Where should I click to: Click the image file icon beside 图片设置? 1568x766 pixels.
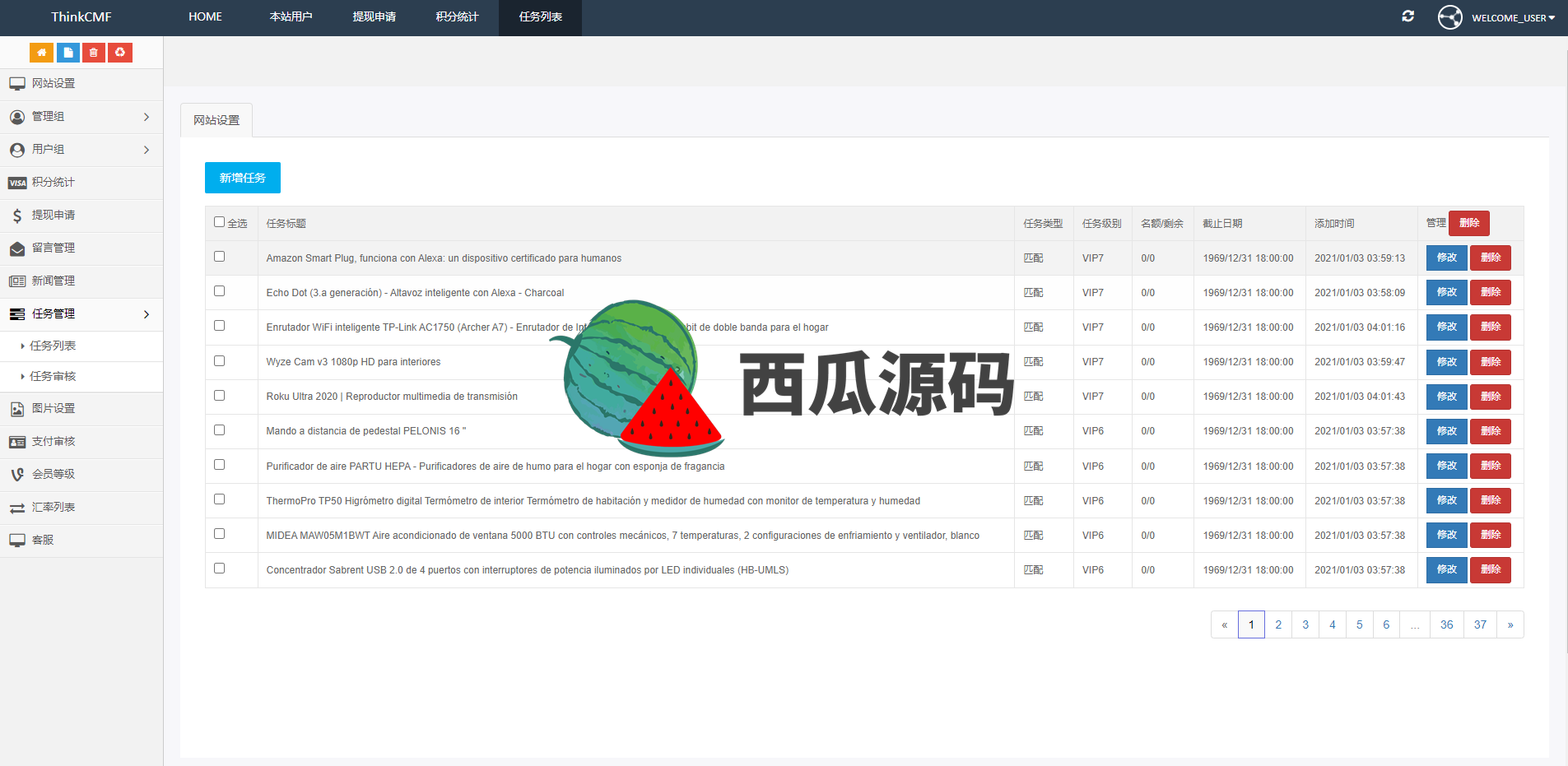[x=17, y=409]
